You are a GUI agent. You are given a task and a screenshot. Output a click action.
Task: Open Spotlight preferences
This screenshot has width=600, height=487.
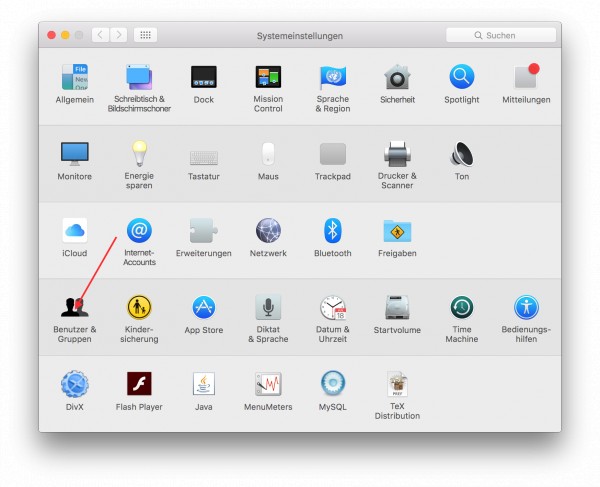(462, 77)
